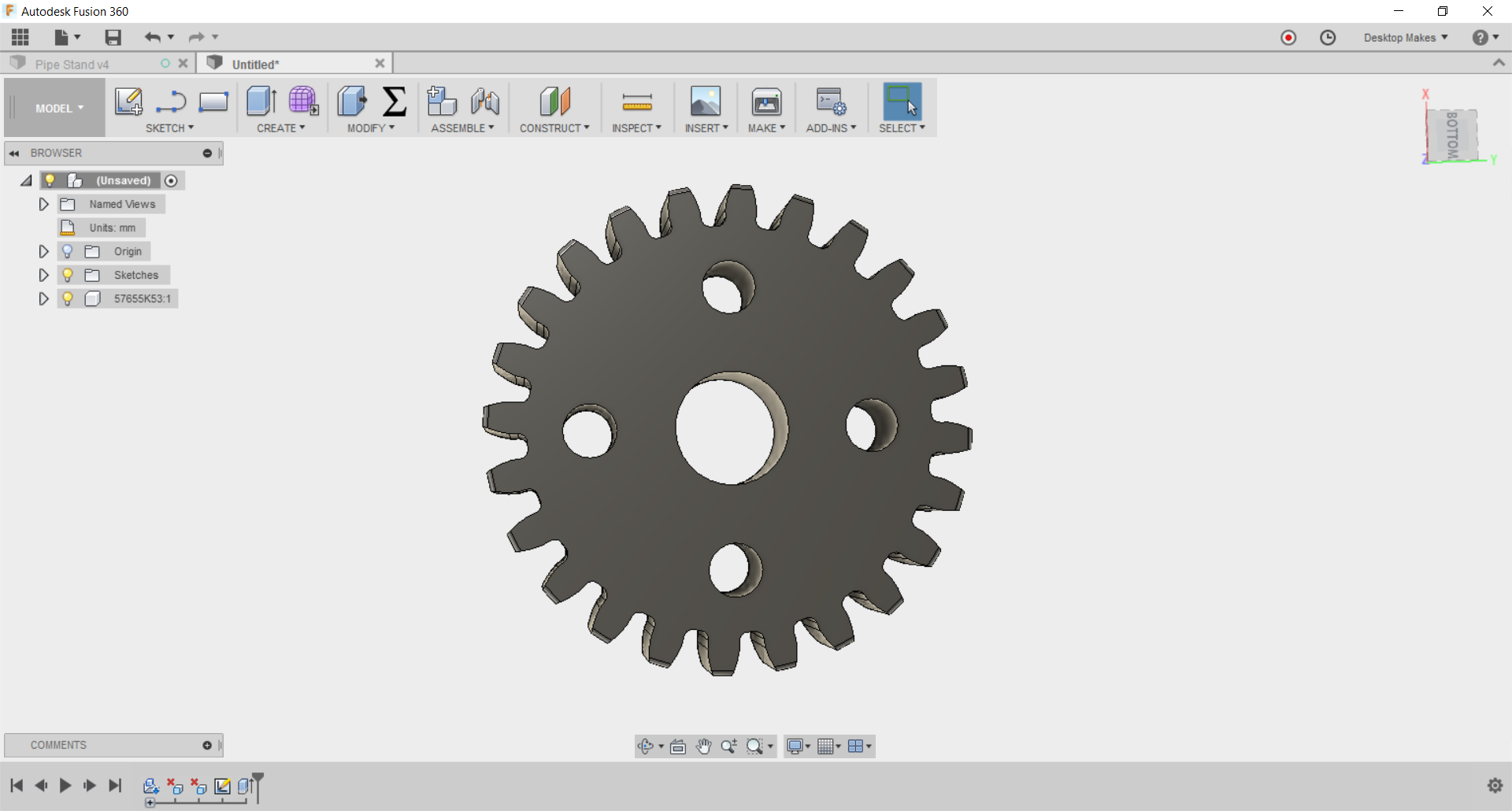Activate the Pan tool in navigation bar

[703, 746]
